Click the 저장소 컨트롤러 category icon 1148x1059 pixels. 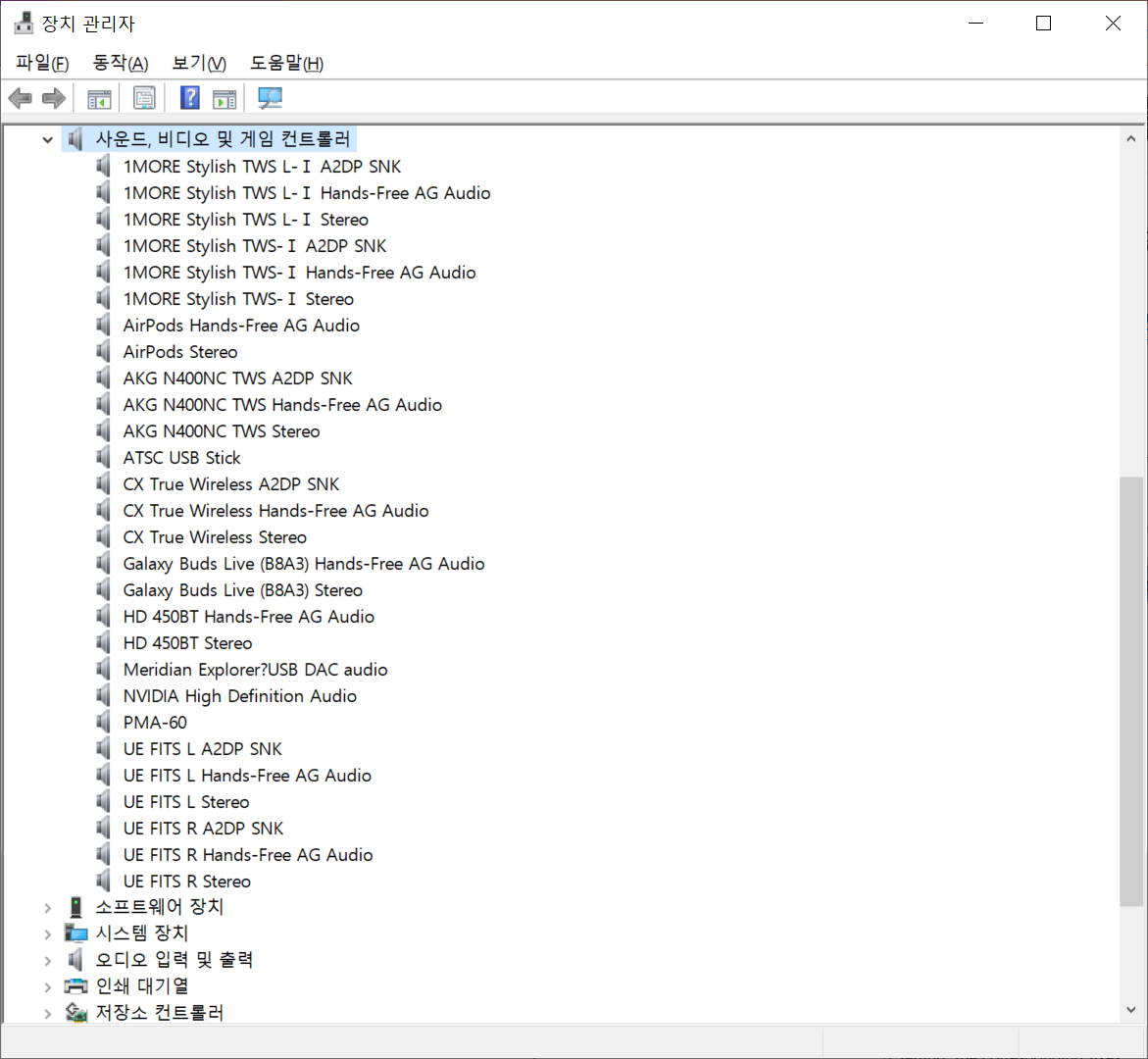coord(76,1012)
